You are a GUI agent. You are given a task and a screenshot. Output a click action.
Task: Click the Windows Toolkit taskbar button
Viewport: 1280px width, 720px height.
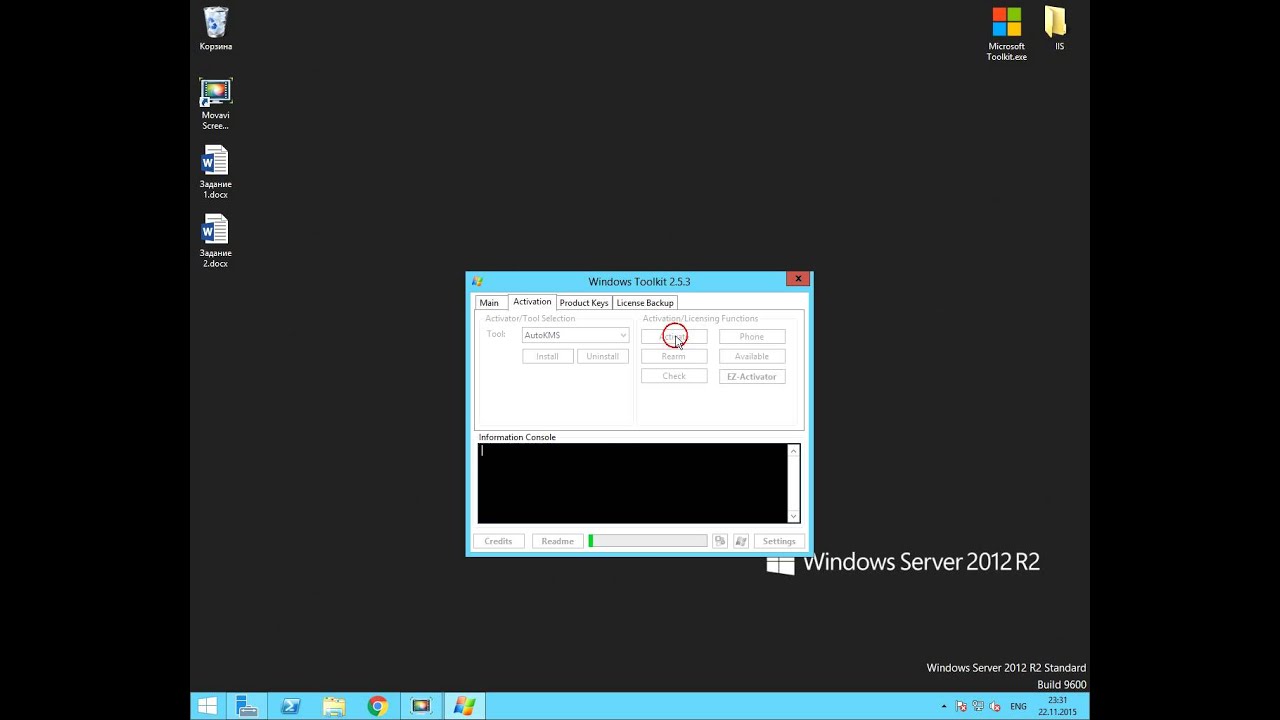(x=465, y=706)
